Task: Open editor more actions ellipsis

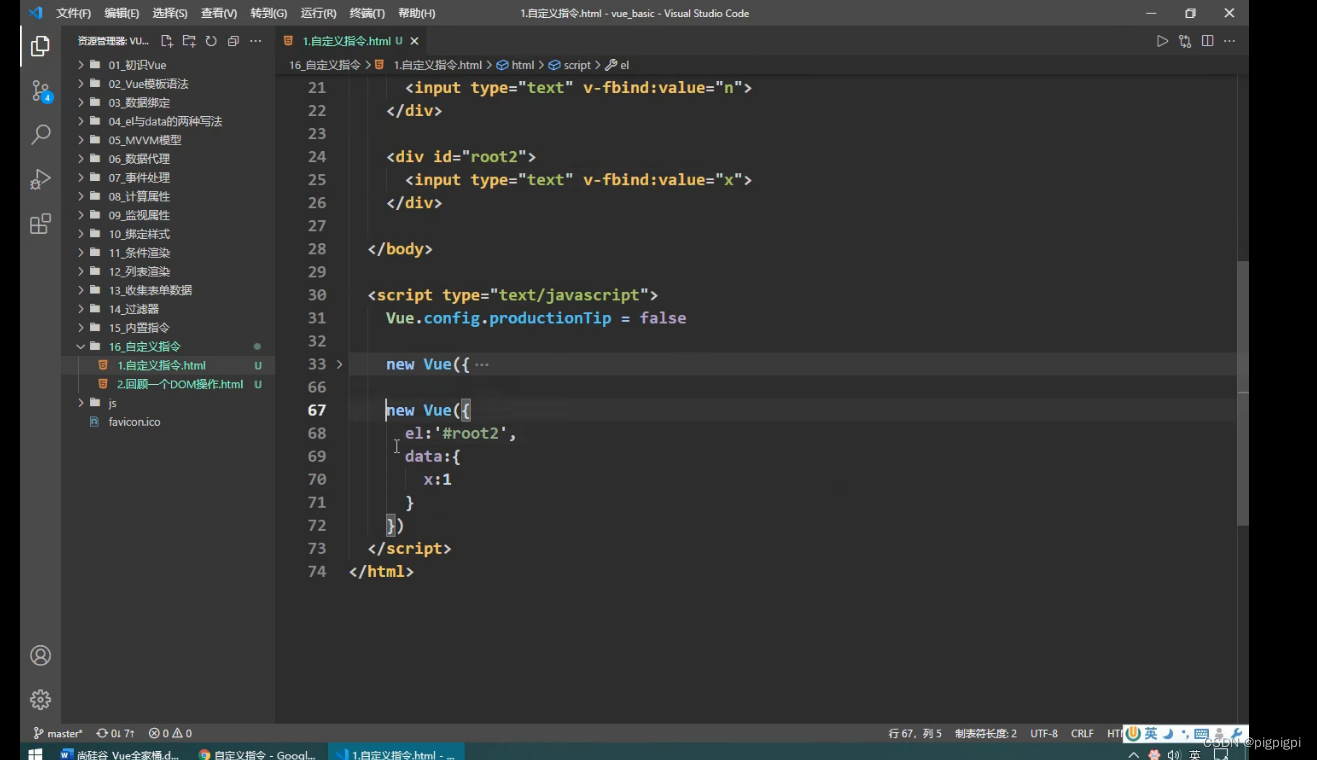Action: click(1230, 41)
